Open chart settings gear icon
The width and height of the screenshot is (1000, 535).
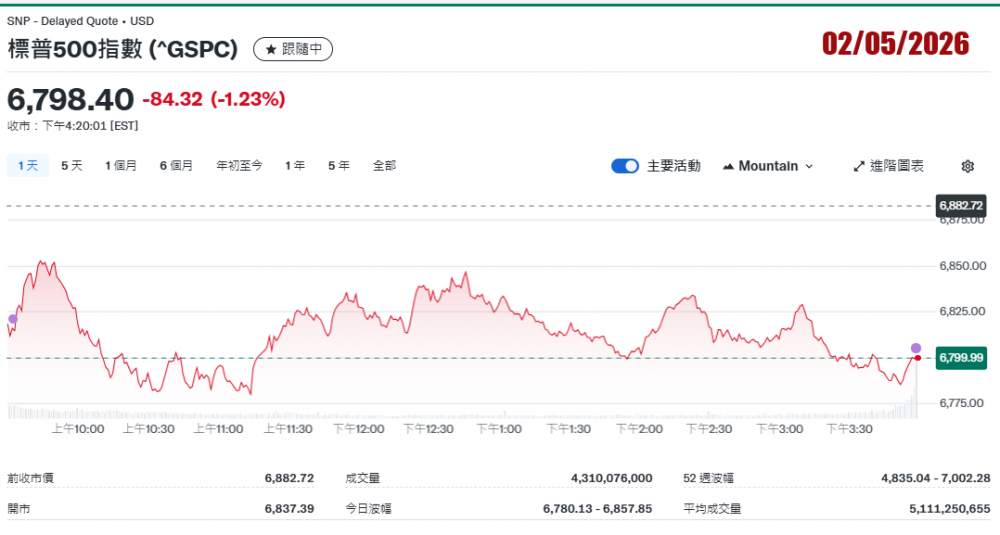pyautogui.click(x=967, y=166)
